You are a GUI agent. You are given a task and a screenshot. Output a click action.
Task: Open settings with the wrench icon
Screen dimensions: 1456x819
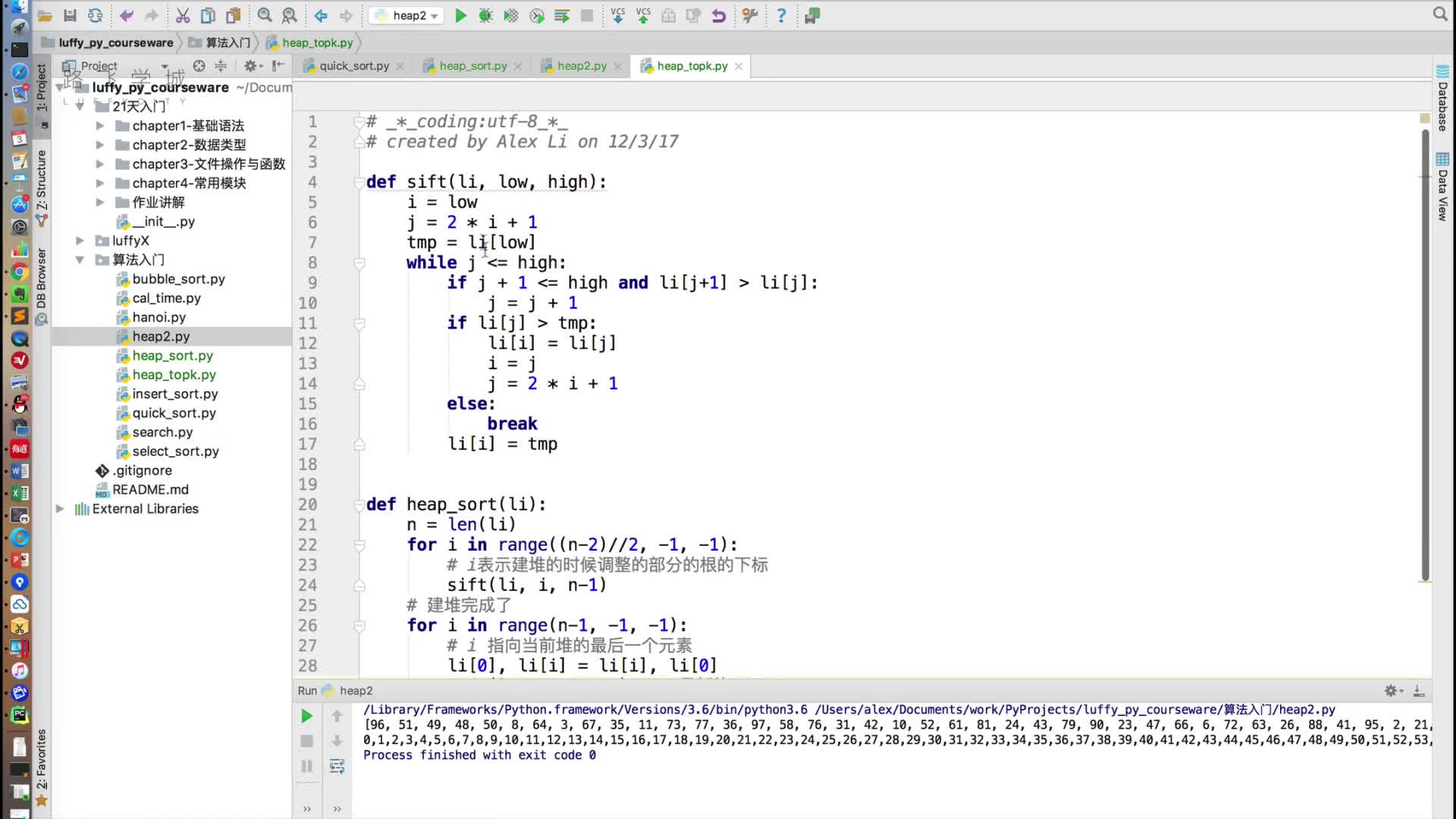click(x=750, y=15)
